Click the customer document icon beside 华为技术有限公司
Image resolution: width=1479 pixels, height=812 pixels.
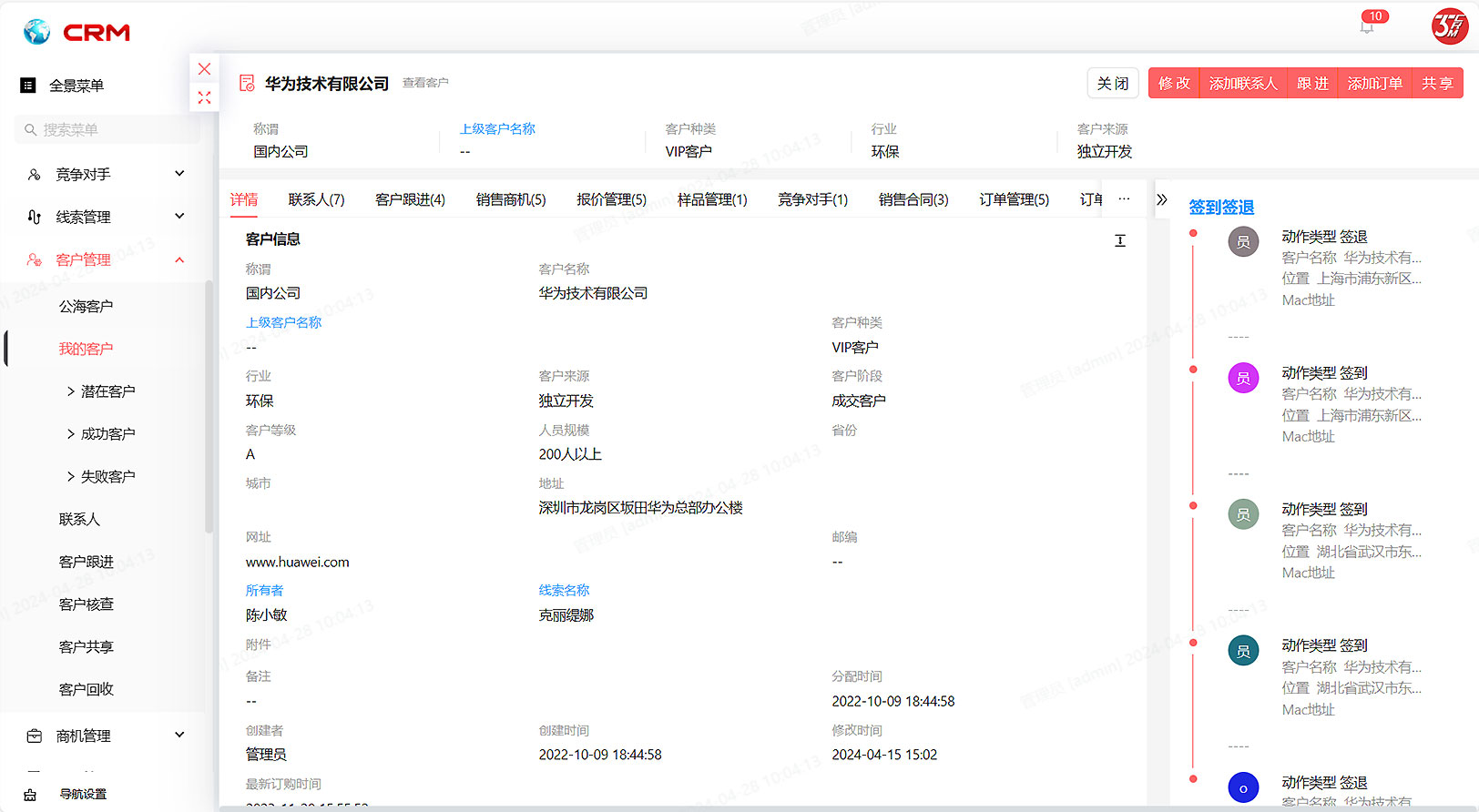coord(247,83)
